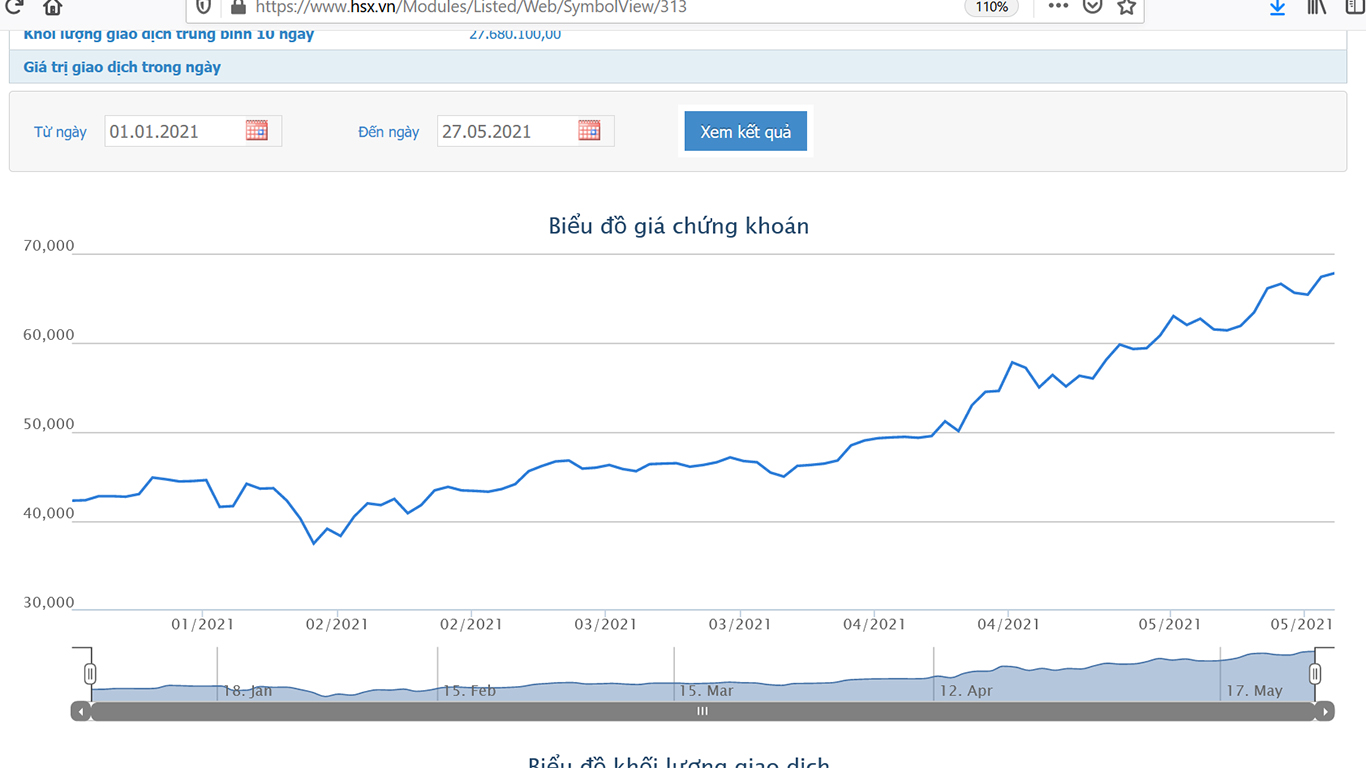Click the navigator scrollbar left arrow
The height and width of the screenshot is (768, 1366).
coord(81,711)
